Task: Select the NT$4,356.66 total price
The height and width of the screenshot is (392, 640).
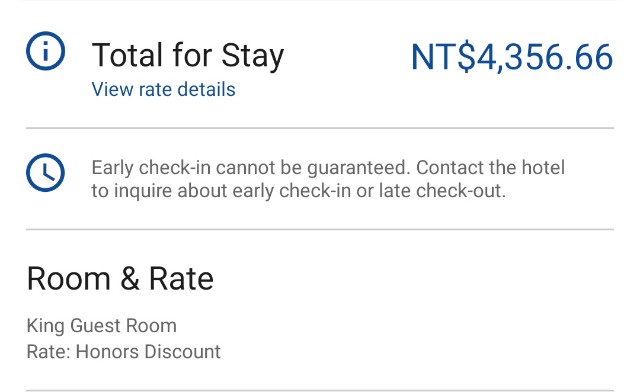Action: (512, 57)
